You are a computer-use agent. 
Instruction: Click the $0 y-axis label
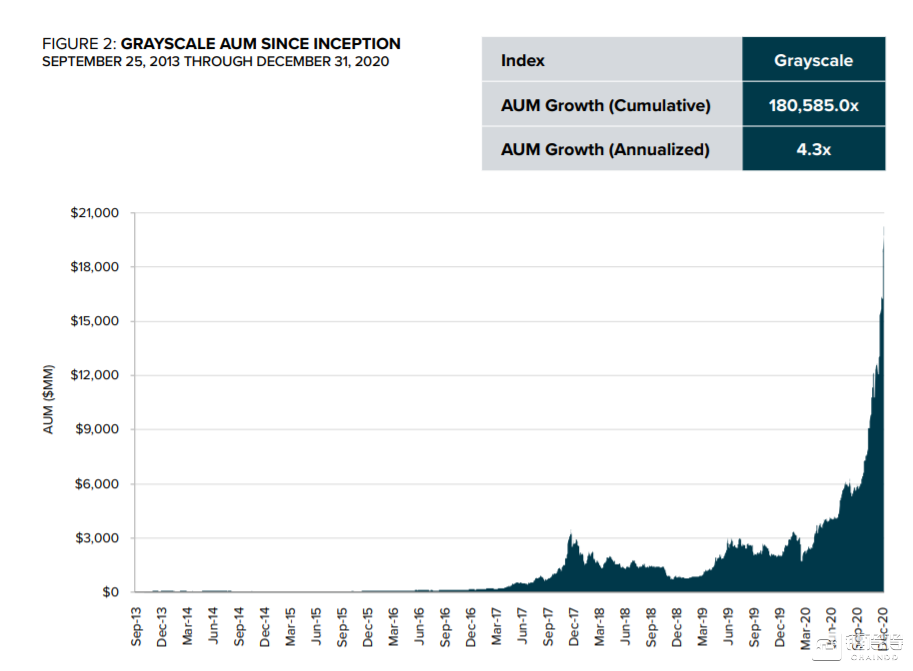coord(109,592)
